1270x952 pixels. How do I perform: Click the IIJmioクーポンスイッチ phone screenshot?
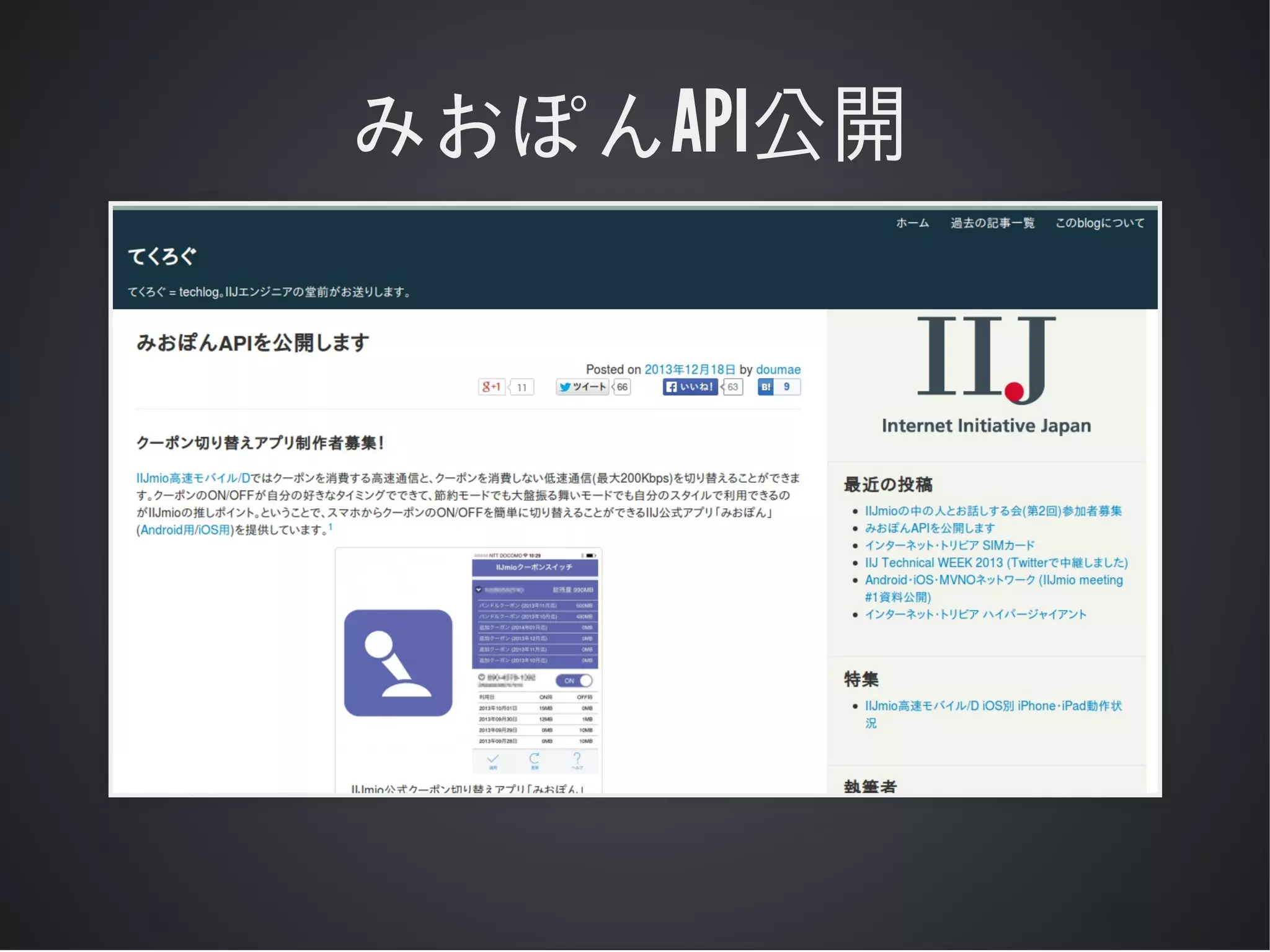(535, 662)
